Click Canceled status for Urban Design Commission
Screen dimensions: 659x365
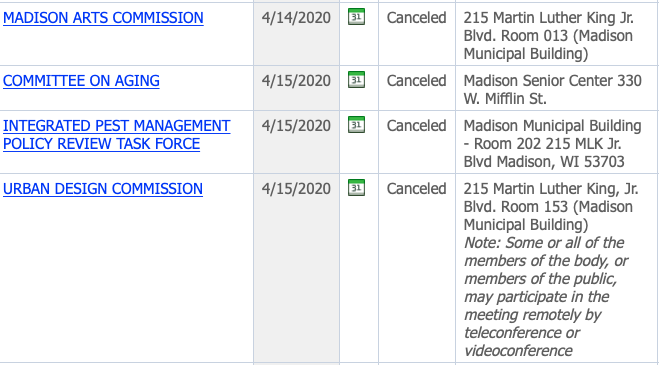click(416, 189)
